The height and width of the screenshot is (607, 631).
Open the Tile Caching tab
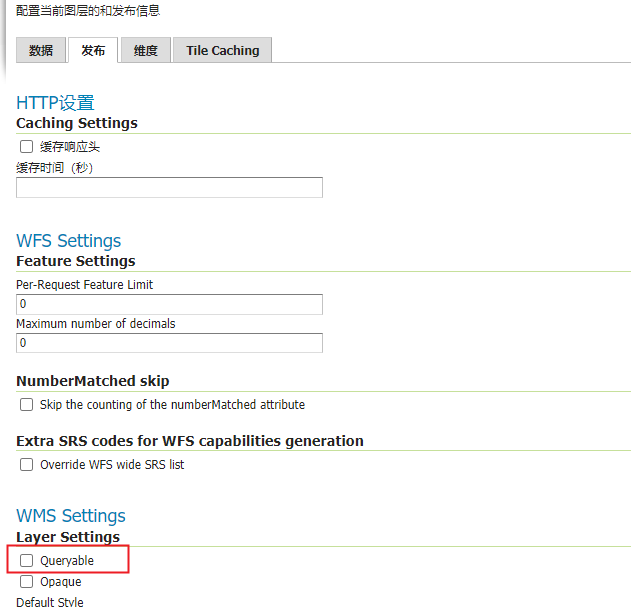(223, 50)
